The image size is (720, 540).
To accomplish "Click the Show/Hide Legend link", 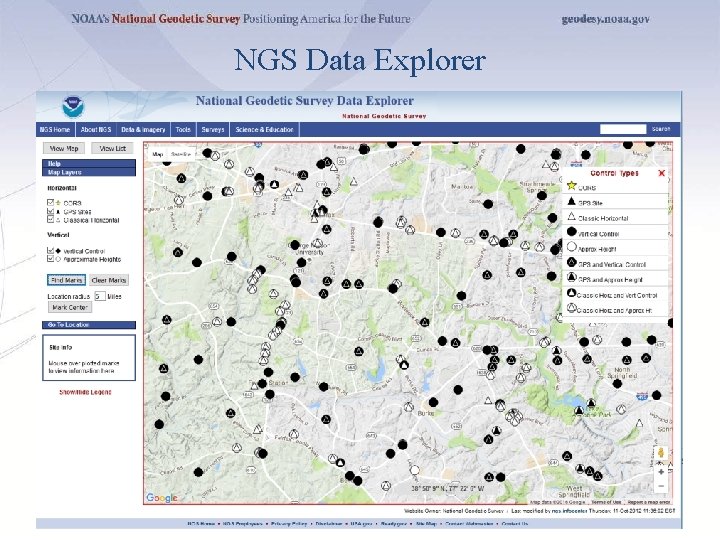I will (85, 392).
